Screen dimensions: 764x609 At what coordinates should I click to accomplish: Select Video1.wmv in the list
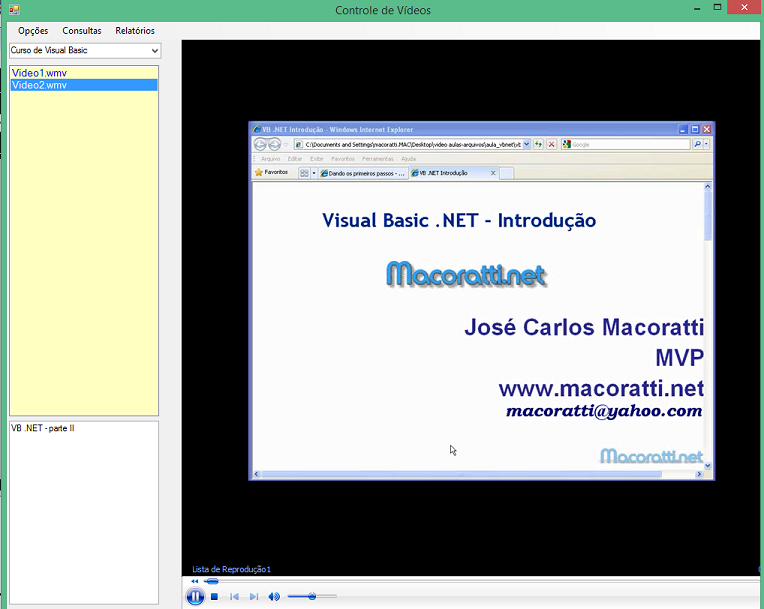pos(84,73)
